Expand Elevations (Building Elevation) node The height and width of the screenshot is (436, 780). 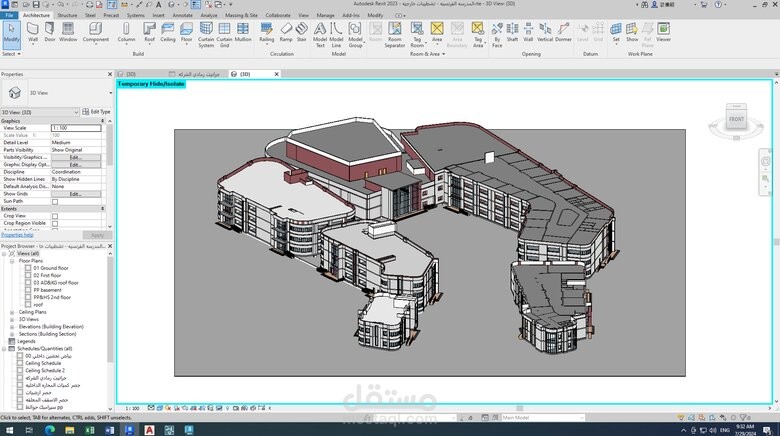click(12, 327)
